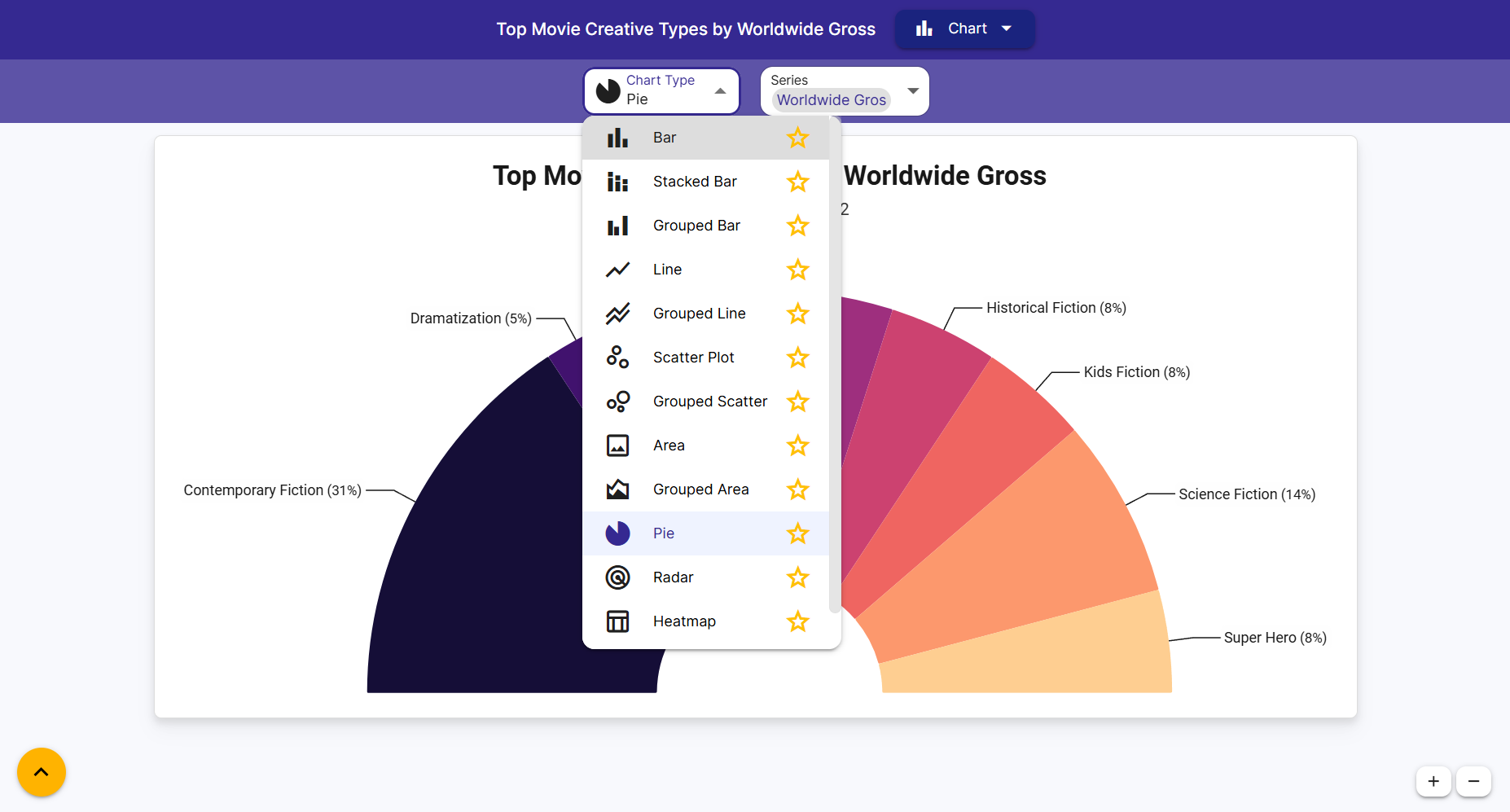1510x812 pixels.
Task: Collapse the Chart Type dropdown
Action: click(x=720, y=91)
